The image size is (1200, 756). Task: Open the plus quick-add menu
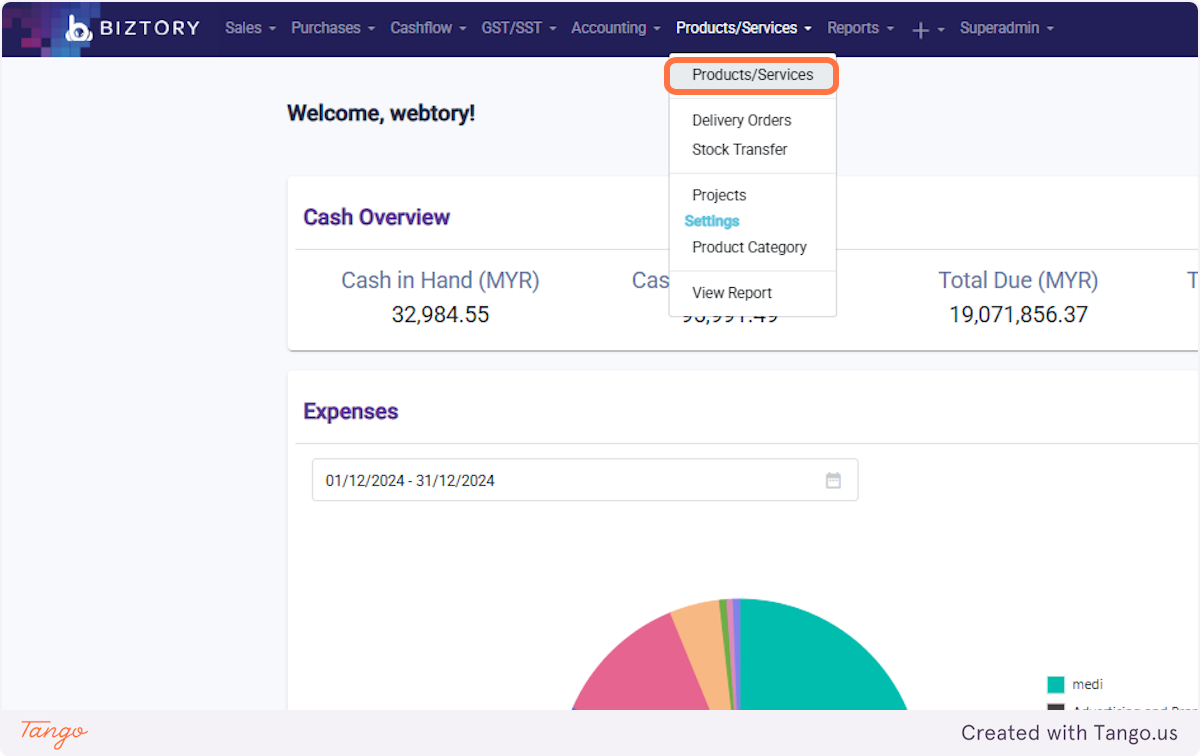coord(928,29)
